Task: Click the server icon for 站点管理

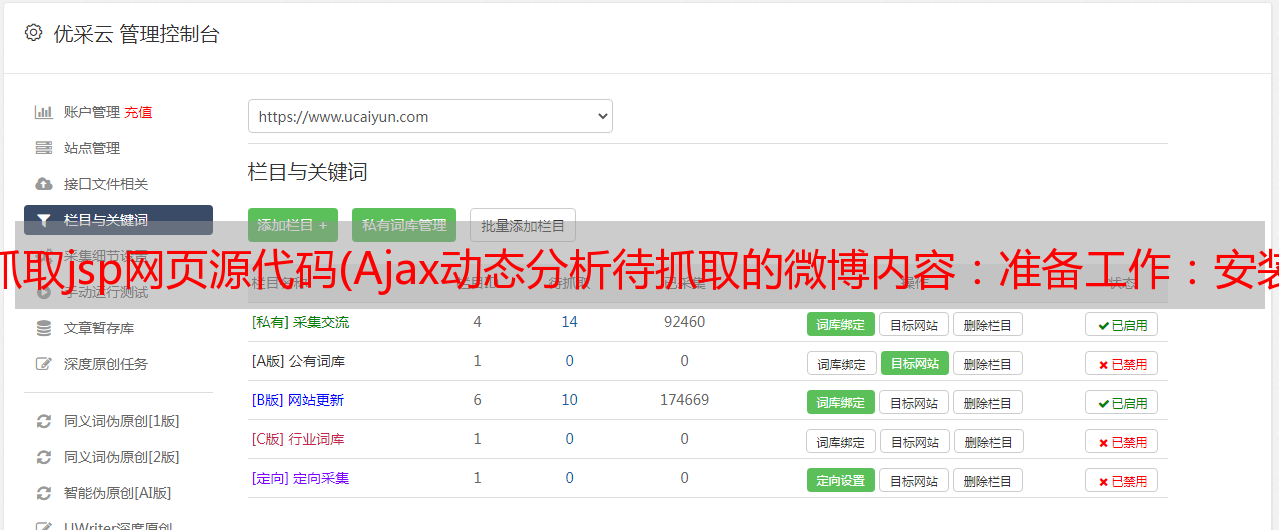Action: point(43,148)
